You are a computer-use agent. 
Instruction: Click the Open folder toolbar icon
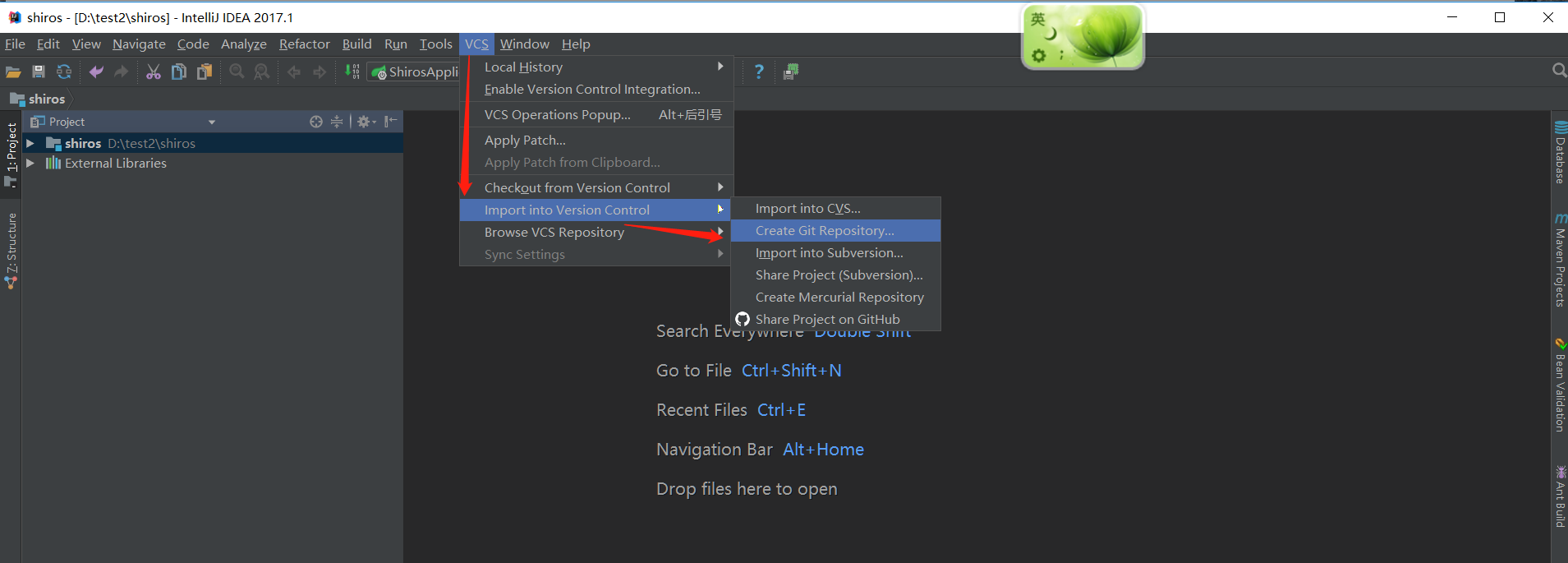13,72
